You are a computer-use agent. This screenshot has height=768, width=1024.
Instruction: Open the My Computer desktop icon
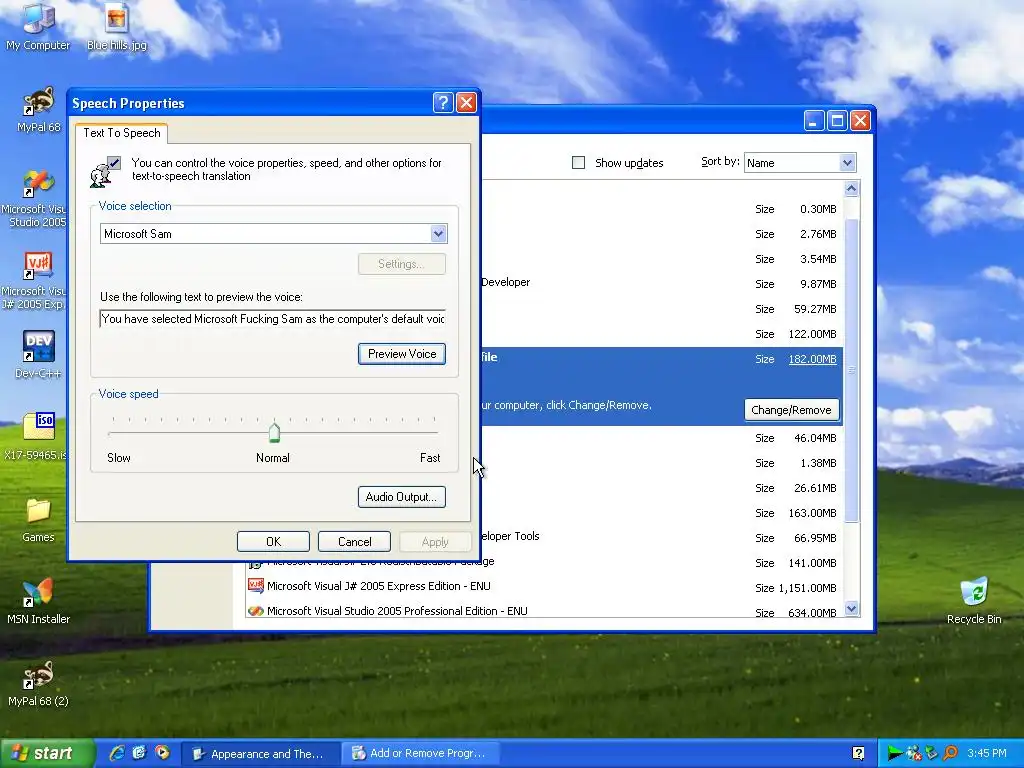click(38, 26)
